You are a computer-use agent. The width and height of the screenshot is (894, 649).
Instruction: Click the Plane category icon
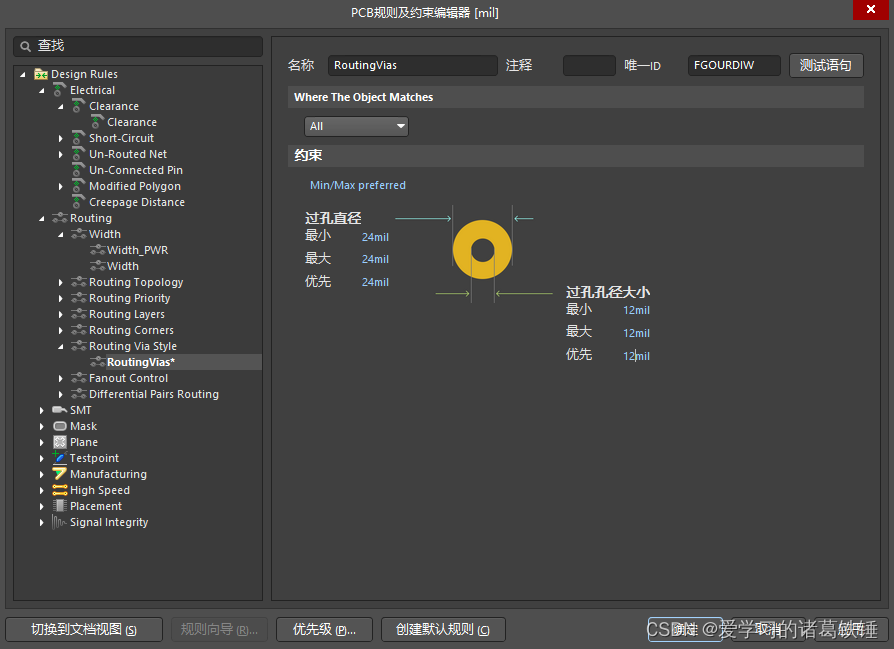click(x=59, y=442)
